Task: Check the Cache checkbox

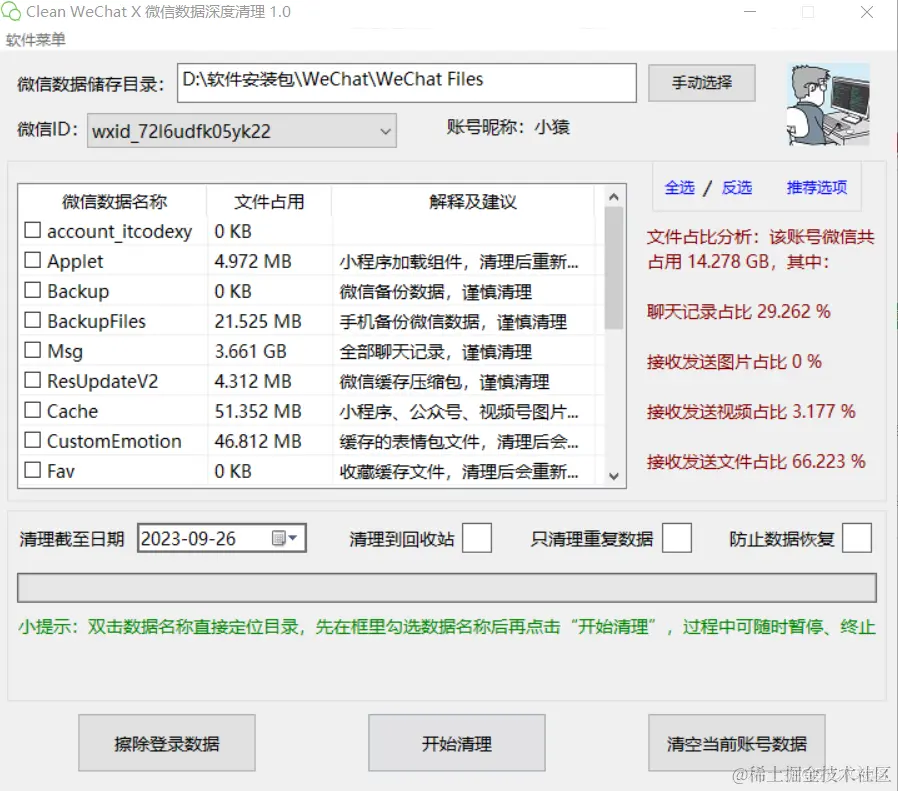Action: point(33,410)
